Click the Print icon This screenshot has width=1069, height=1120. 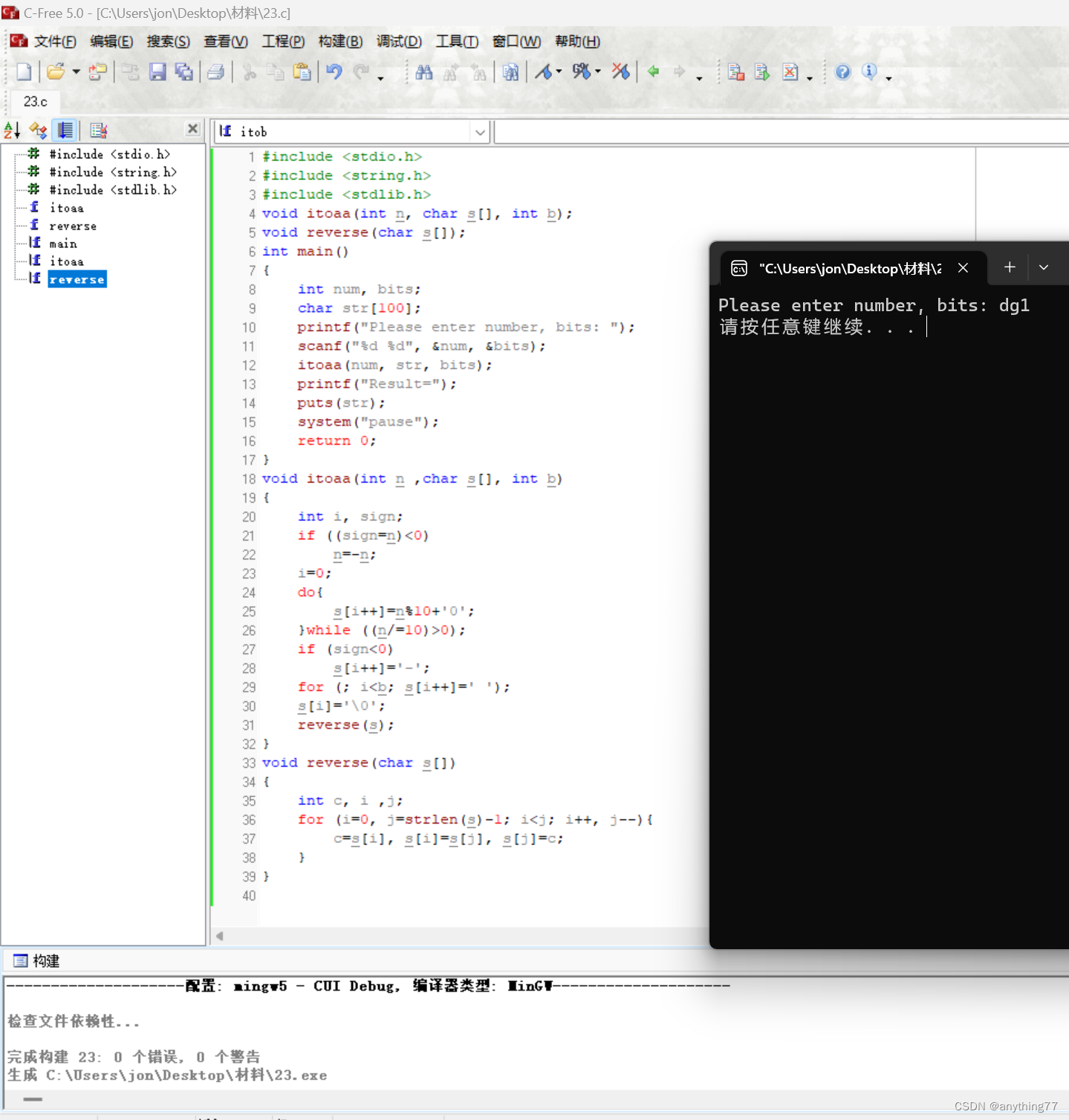click(x=215, y=71)
